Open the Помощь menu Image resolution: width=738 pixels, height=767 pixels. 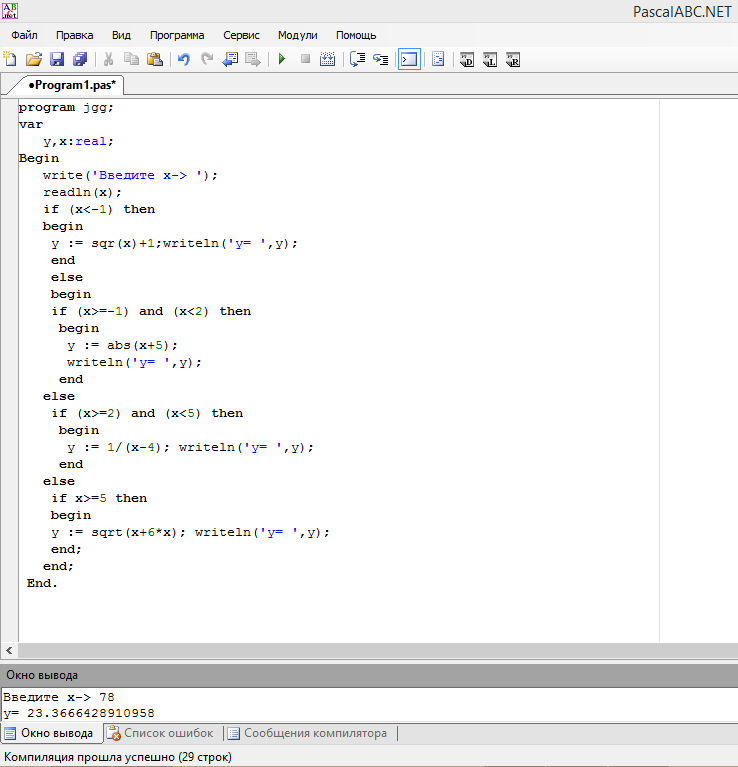356,34
